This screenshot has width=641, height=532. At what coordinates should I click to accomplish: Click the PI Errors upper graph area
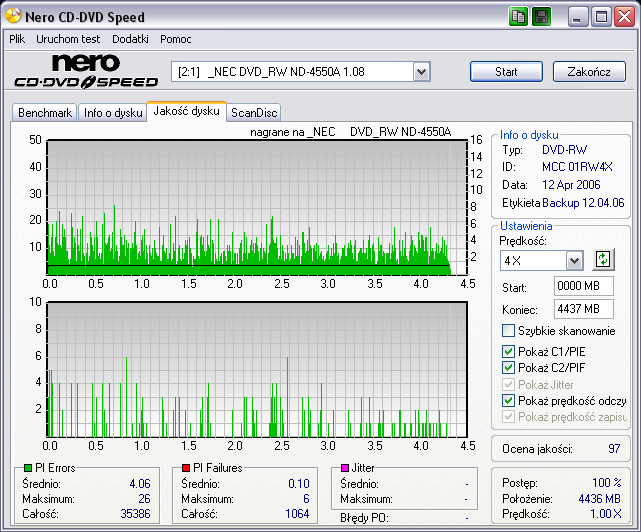coord(257,208)
